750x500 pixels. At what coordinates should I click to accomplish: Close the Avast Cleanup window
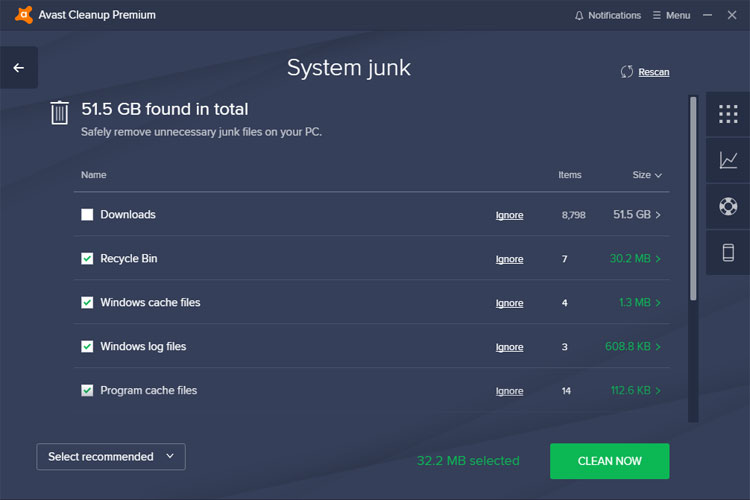click(732, 15)
